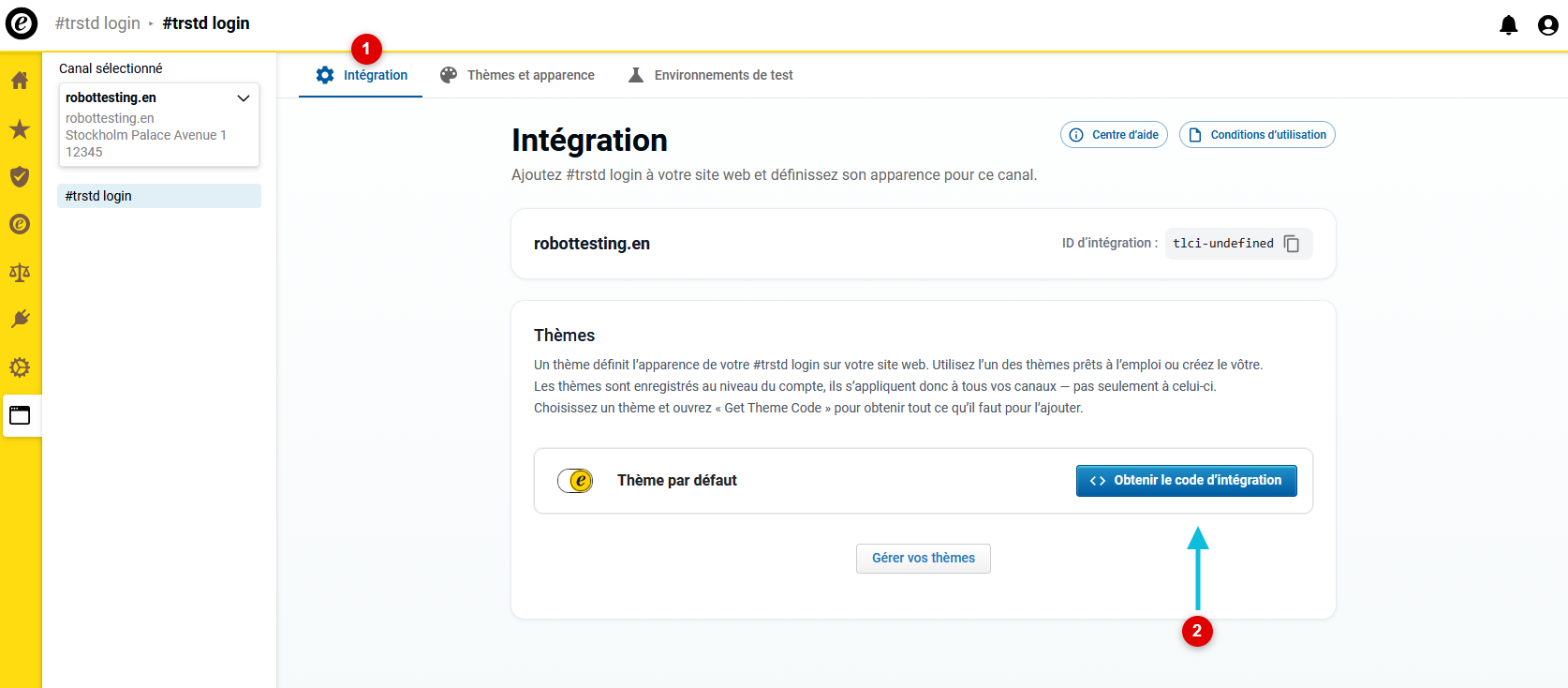The height and width of the screenshot is (688, 1568).
Task: Click Obtenir le code d'intégration
Action: click(1186, 481)
